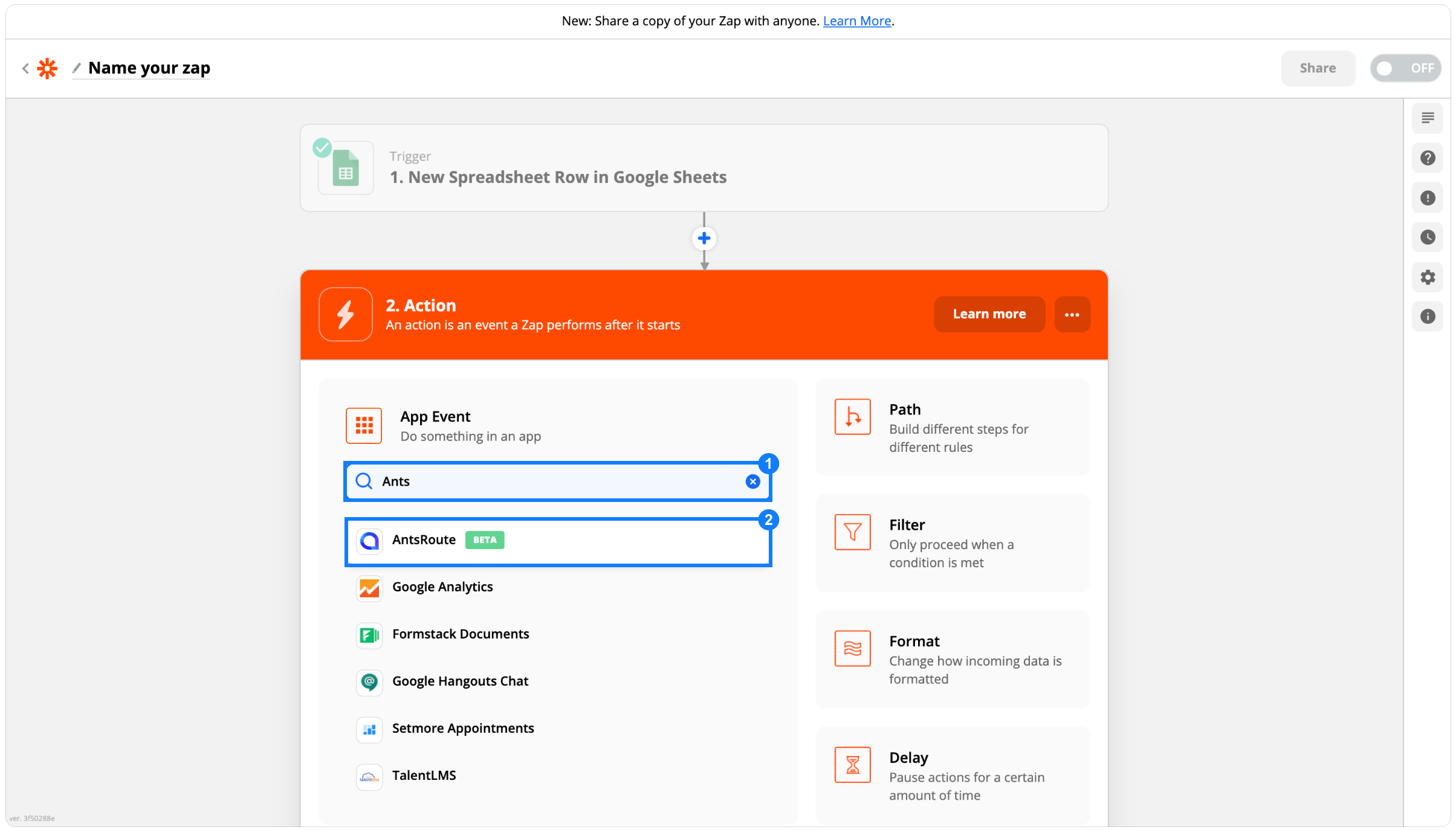
Task: Choose the Filter option card
Action: click(x=953, y=542)
